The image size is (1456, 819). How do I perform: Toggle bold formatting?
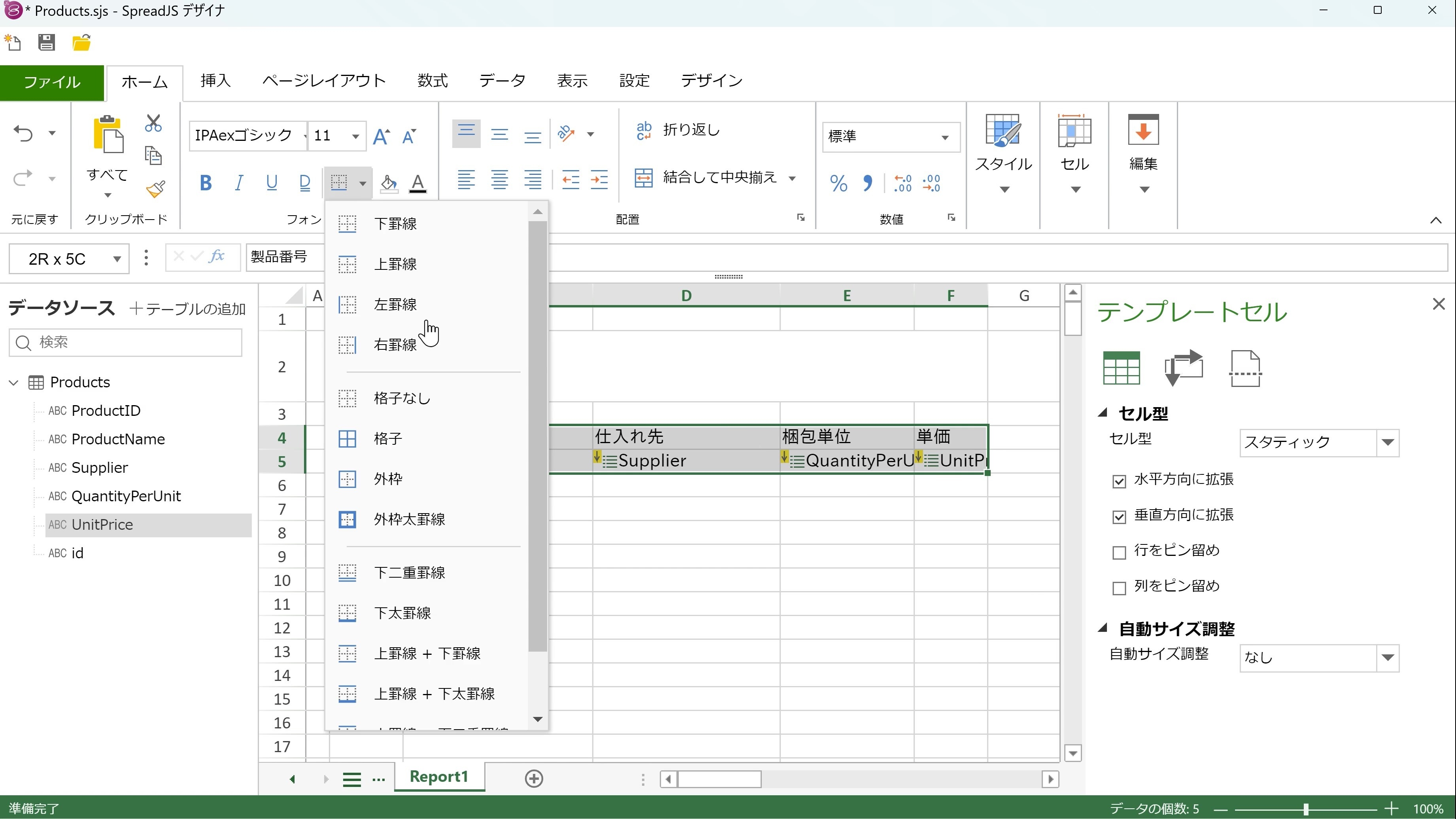click(x=206, y=182)
